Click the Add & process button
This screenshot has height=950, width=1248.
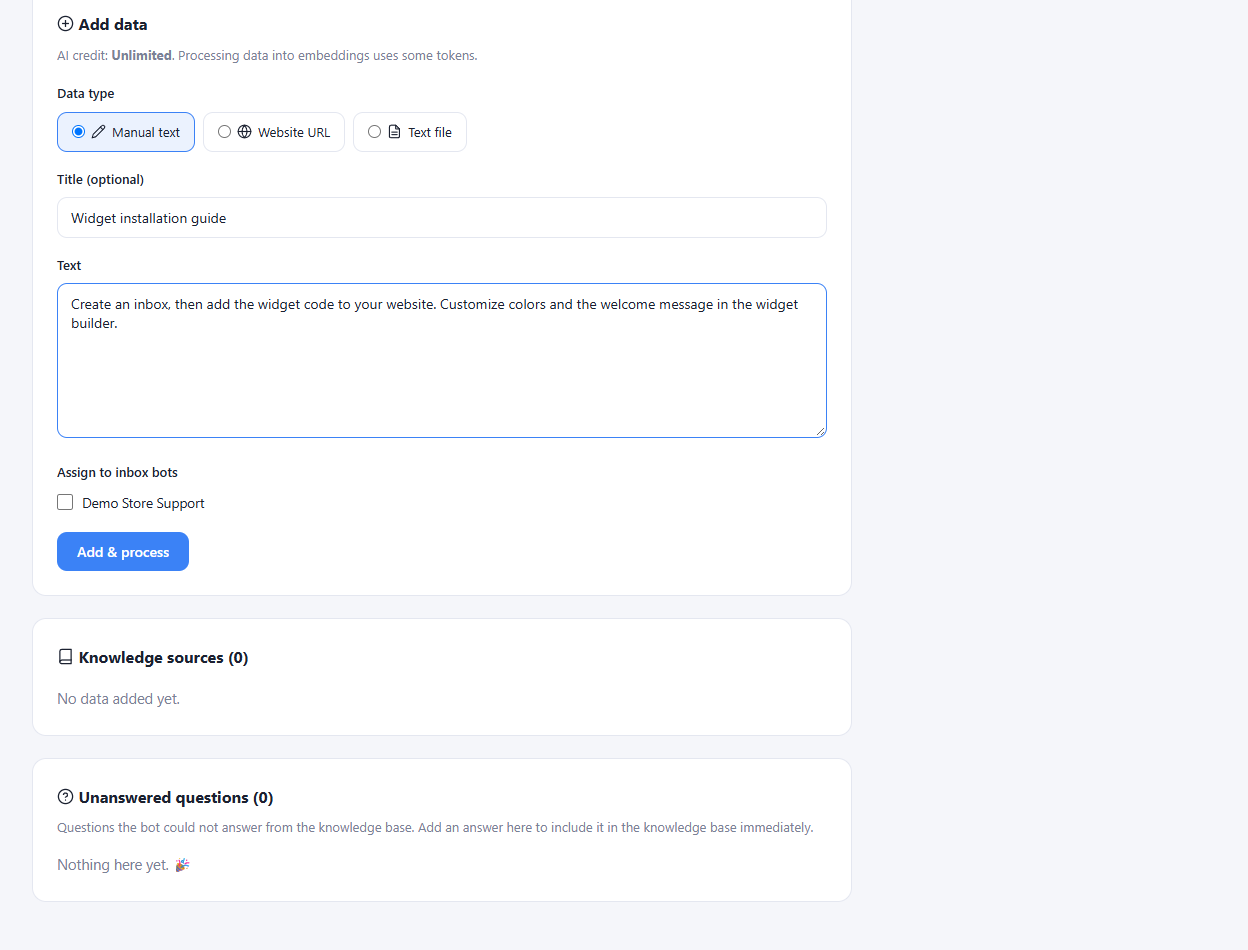(x=123, y=552)
